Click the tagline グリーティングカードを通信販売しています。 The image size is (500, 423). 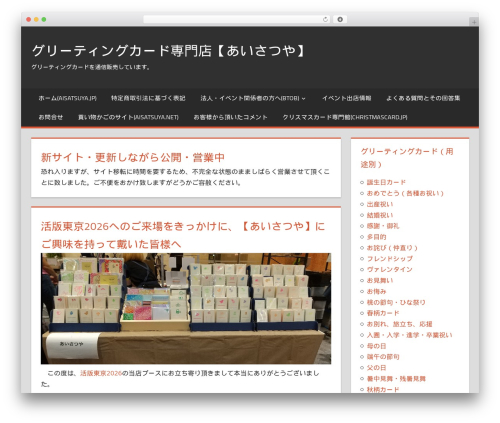point(91,67)
